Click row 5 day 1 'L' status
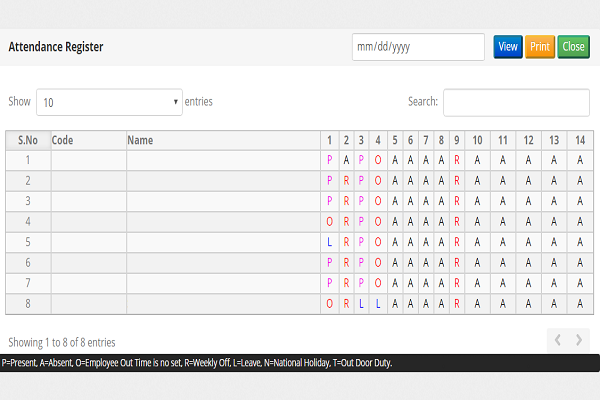 tap(329, 243)
